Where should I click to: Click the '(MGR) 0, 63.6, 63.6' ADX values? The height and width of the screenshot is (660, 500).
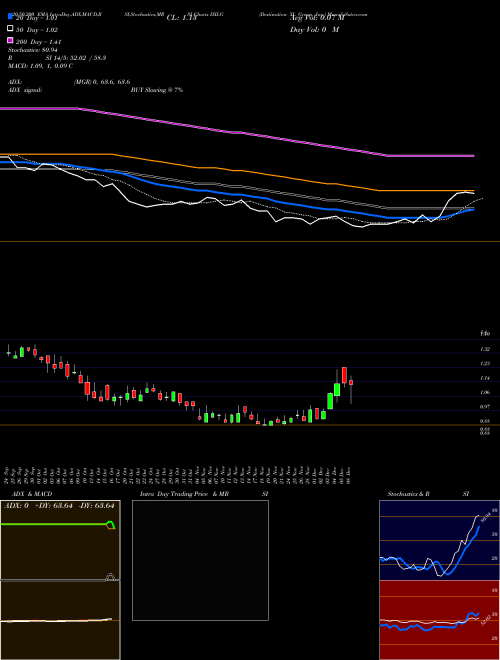(x=102, y=82)
